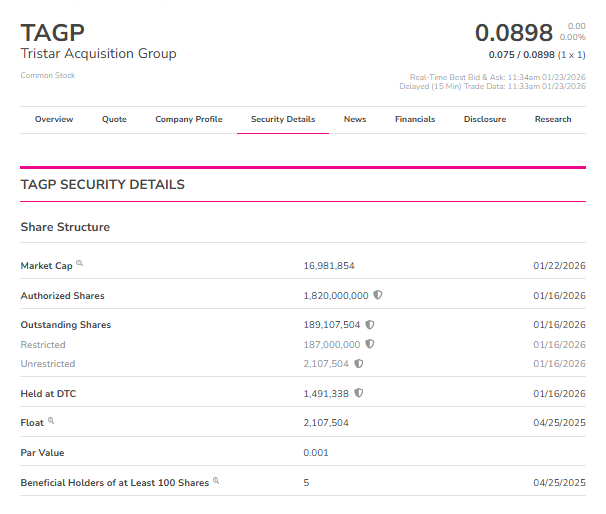
Task: Click shield icon next to Held at DTC value
Action: tap(359, 393)
